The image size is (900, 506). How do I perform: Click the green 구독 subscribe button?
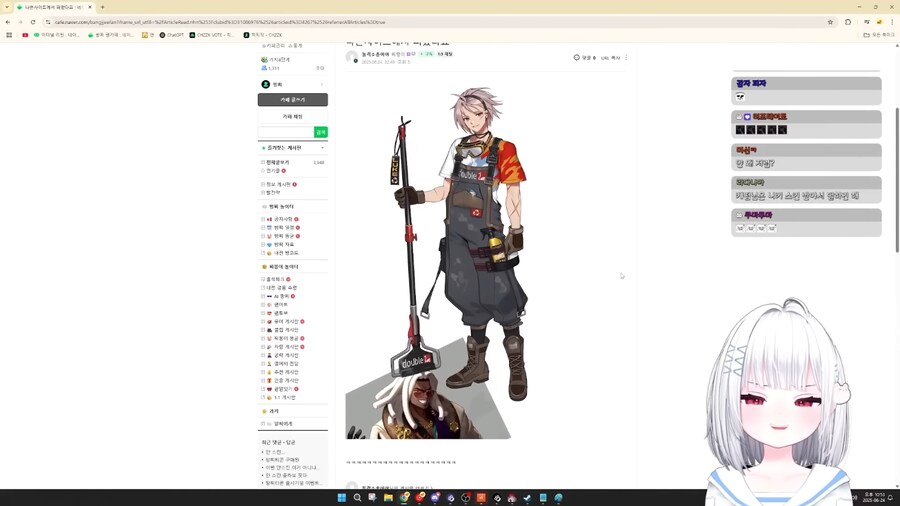[426, 54]
